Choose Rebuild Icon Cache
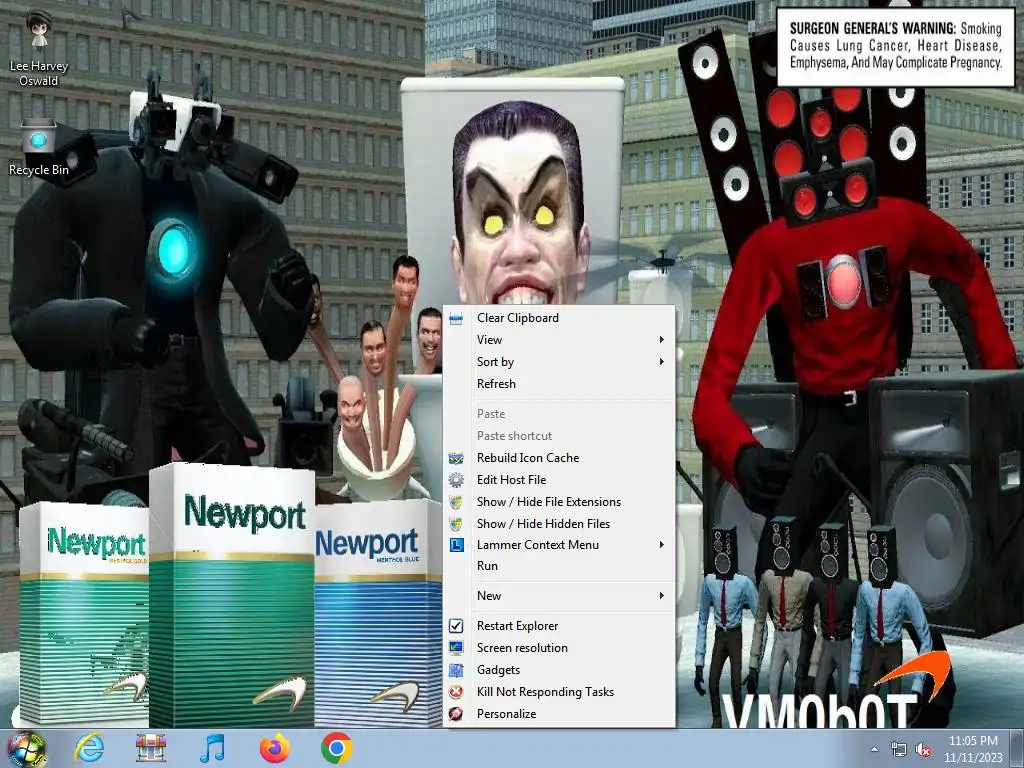Viewport: 1024px width, 768px height. 559,458
